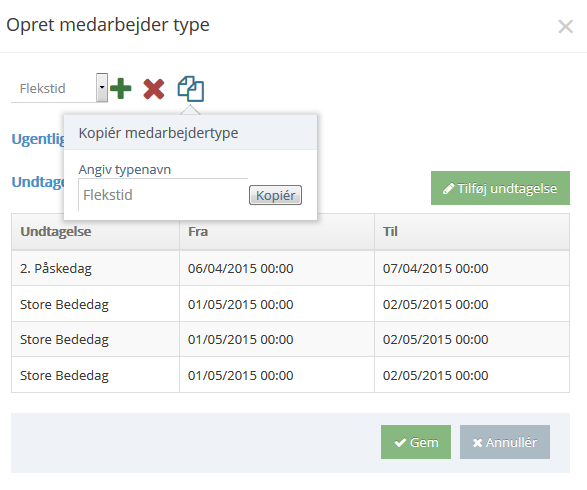
Task: Click the Kopiér button in popover
Action: (275, 195)
